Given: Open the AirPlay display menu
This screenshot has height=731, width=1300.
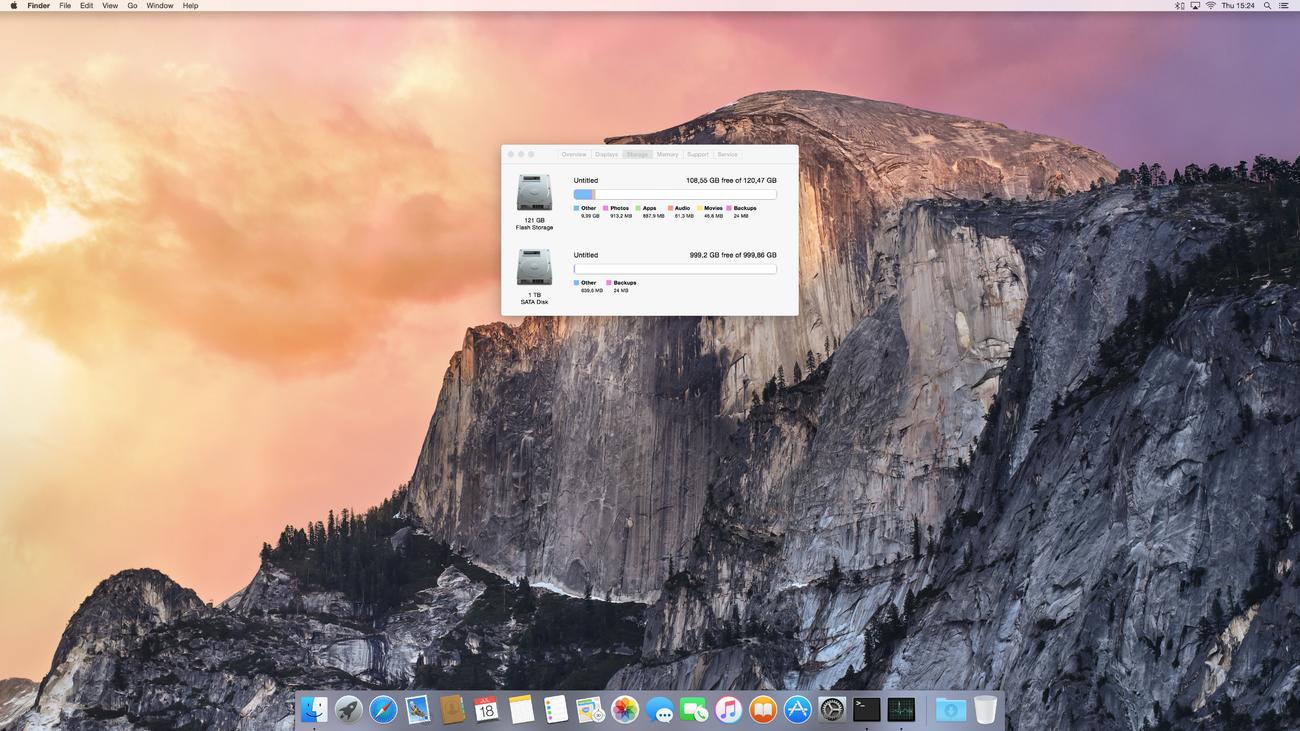Looking at the screenshot, I should (1195, 6).
